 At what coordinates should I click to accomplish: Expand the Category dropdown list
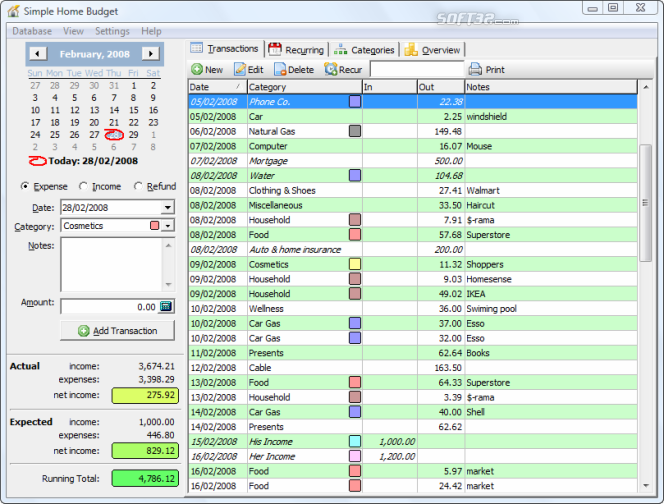coord(167,226)
